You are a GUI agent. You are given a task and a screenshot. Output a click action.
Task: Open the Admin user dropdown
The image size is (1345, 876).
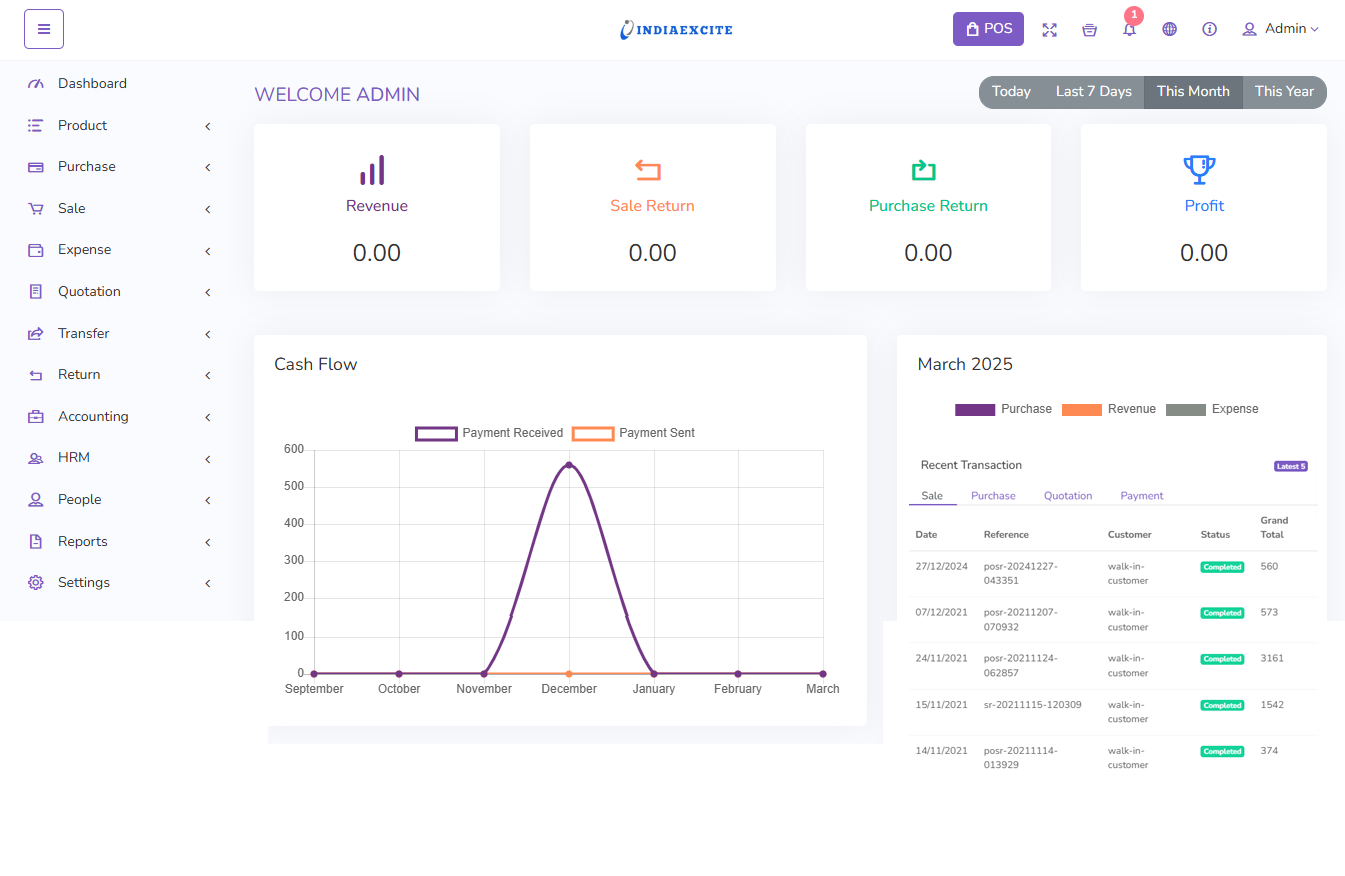[1280, 29]
